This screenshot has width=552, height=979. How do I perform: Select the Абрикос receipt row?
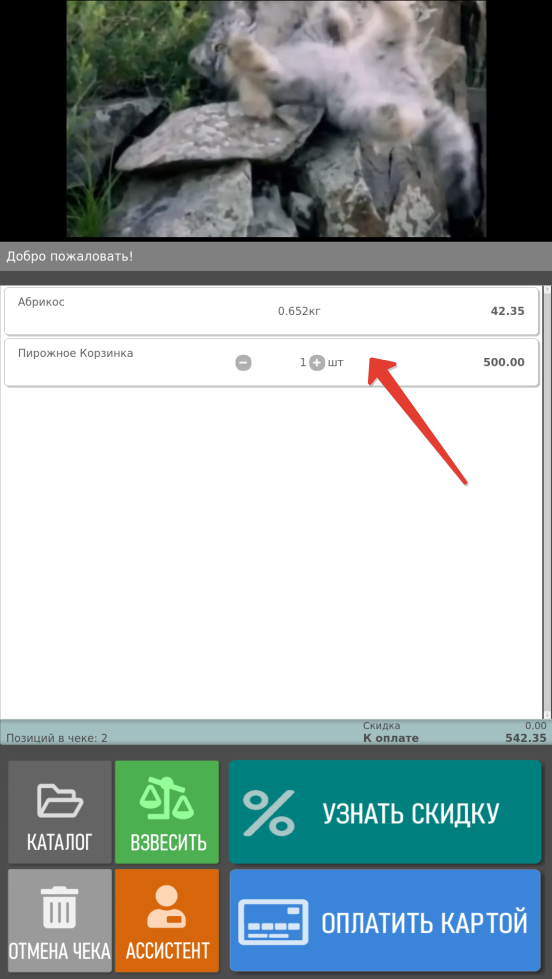tap(271, 311)
